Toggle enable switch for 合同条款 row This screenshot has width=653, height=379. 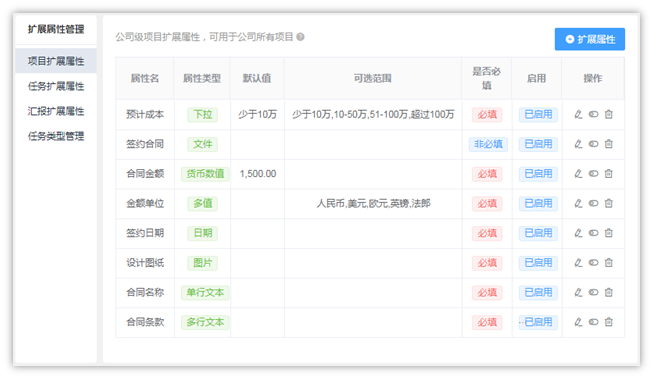[593, 322]
